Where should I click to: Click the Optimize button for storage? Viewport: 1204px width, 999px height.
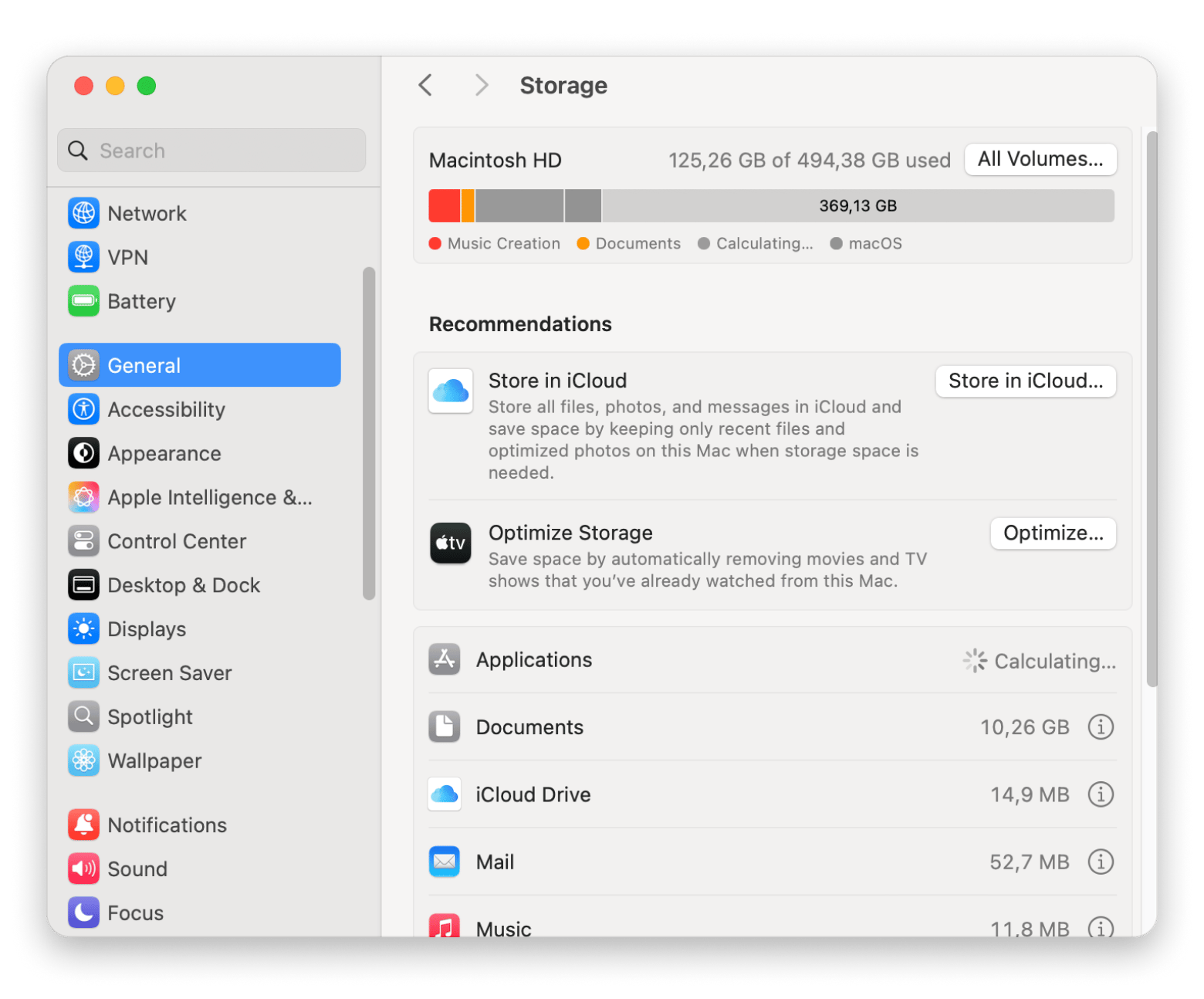1053,533
